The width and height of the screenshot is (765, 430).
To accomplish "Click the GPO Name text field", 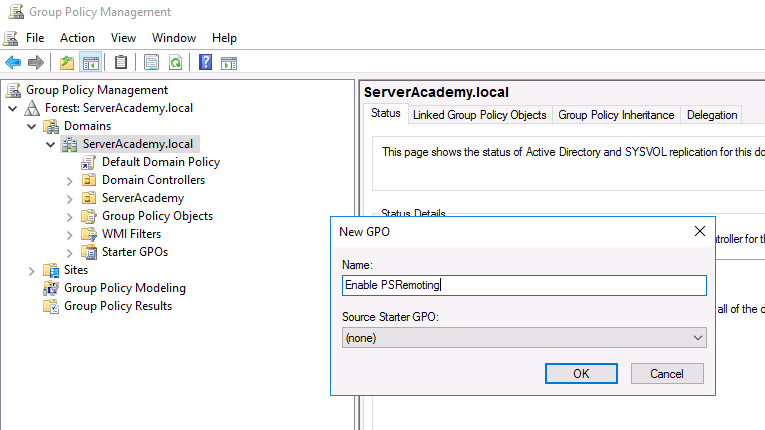I will coord(524,285).
